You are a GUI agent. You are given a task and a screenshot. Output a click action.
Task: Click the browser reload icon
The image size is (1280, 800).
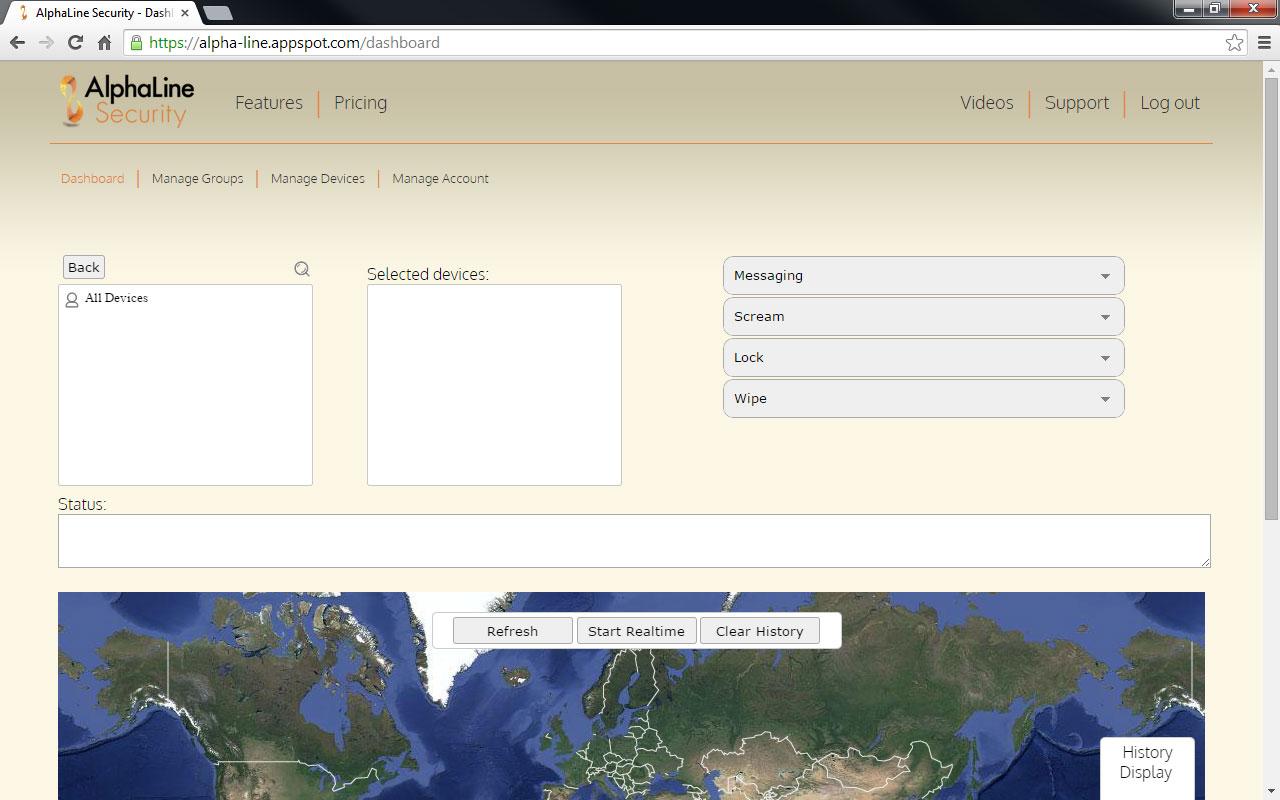click(75, 42)
